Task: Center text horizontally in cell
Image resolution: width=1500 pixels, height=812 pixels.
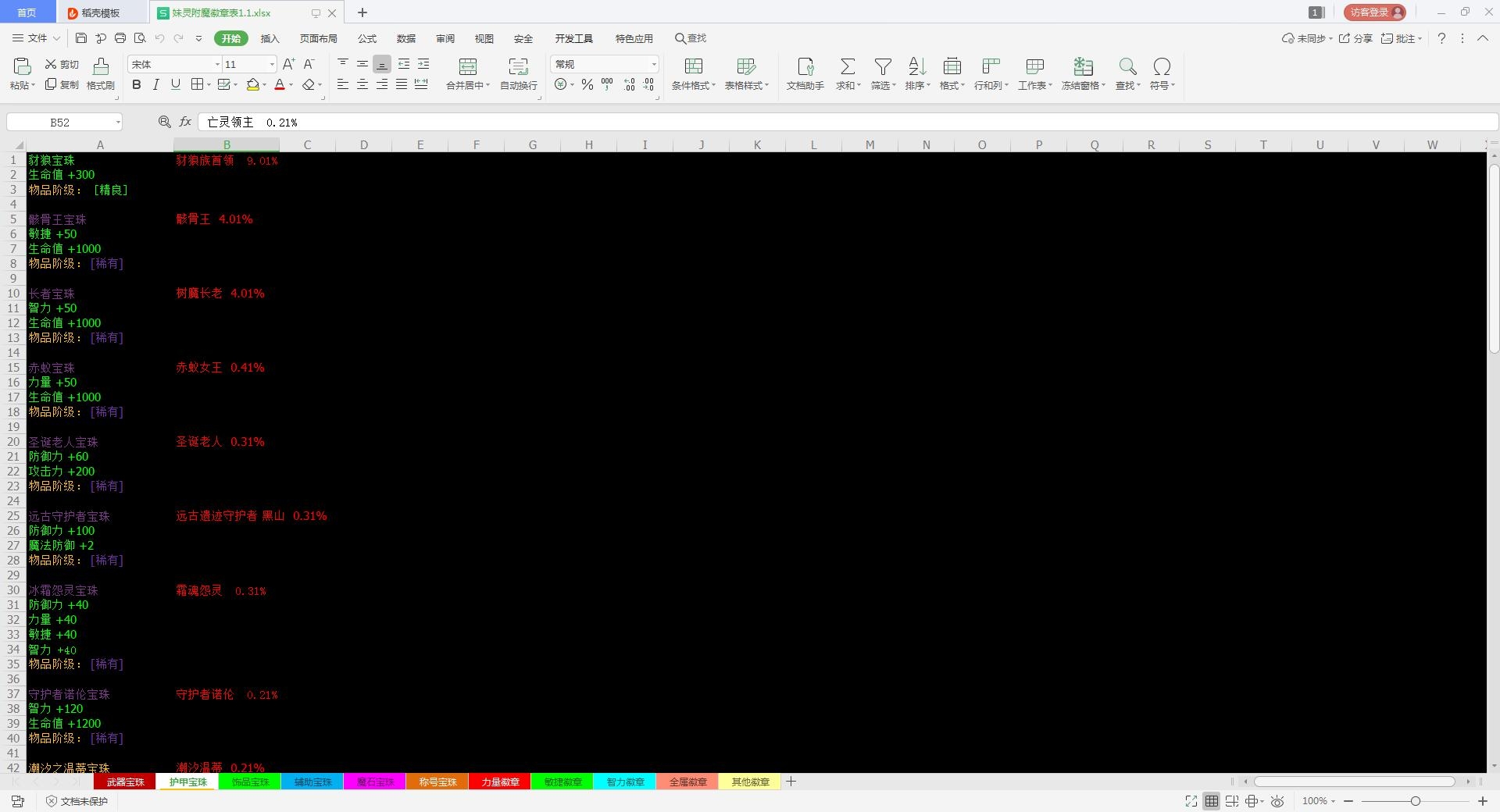Action: click(x=362, y=84)
